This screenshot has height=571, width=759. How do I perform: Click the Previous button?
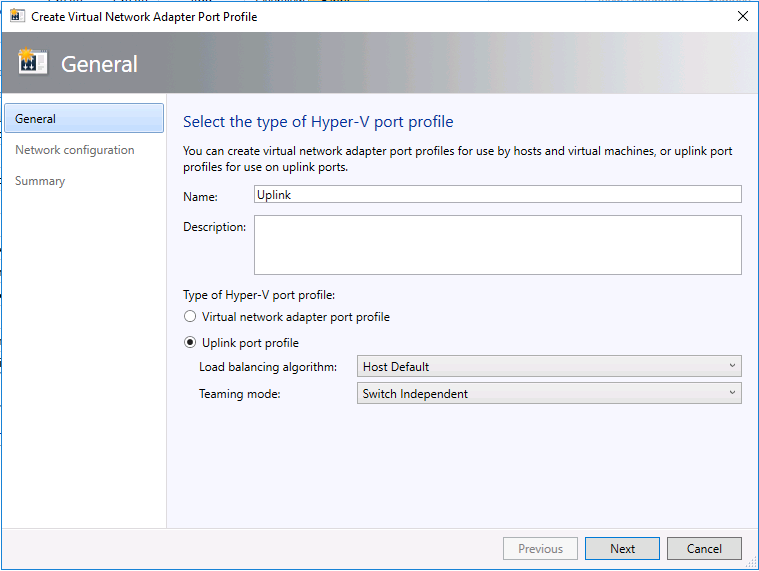pos(540,548)
